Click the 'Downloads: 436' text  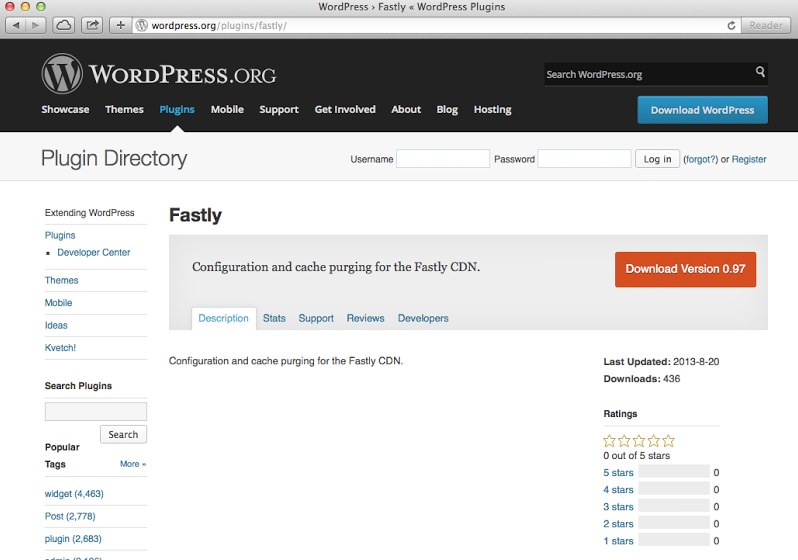coord(642,379)
